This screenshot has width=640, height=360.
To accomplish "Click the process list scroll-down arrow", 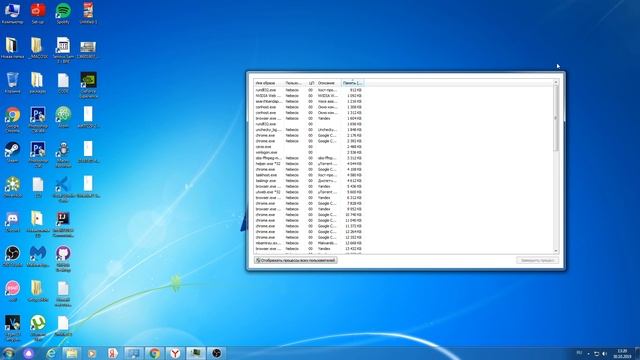I will coord(556,251).
